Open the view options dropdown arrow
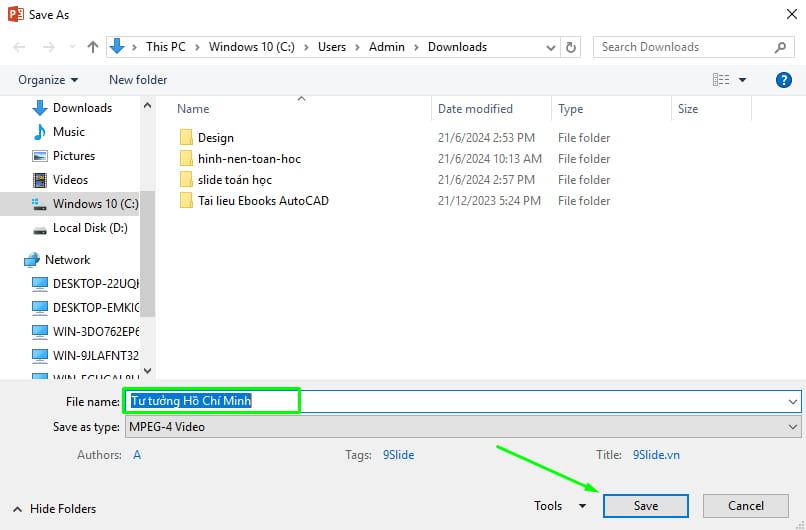 742,80
